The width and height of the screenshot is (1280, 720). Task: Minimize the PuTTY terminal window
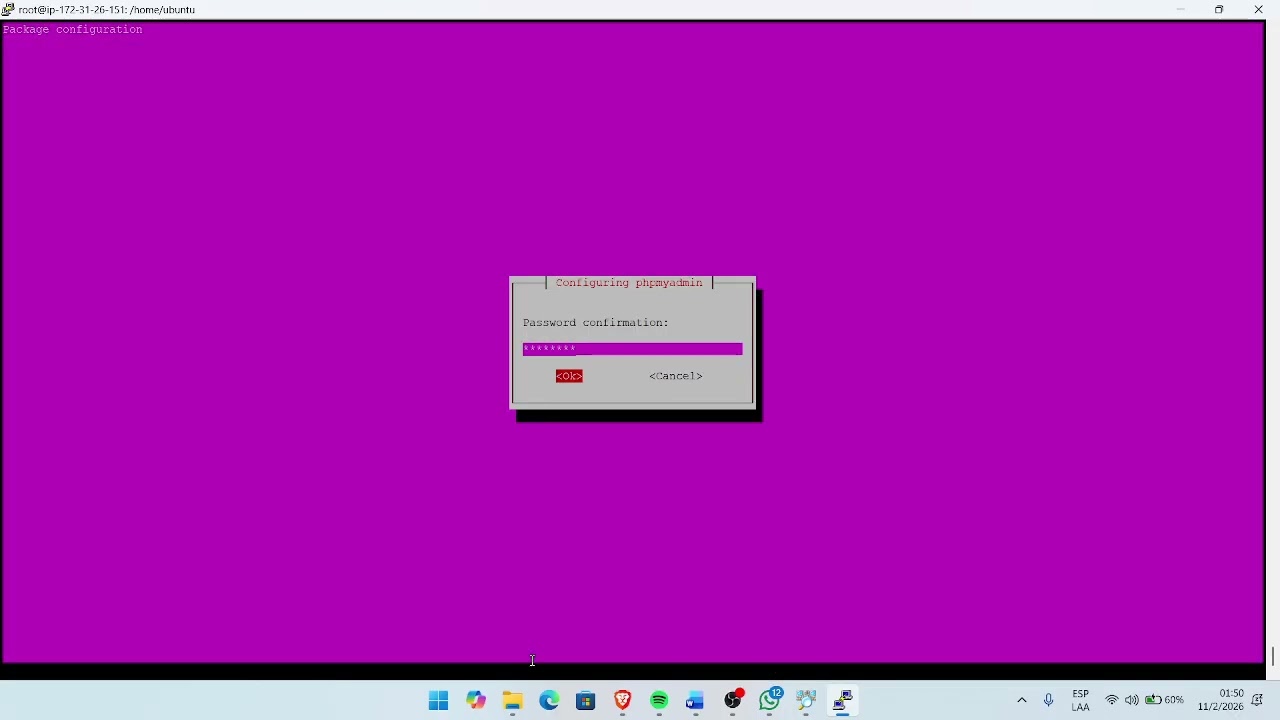point(1180,9)
